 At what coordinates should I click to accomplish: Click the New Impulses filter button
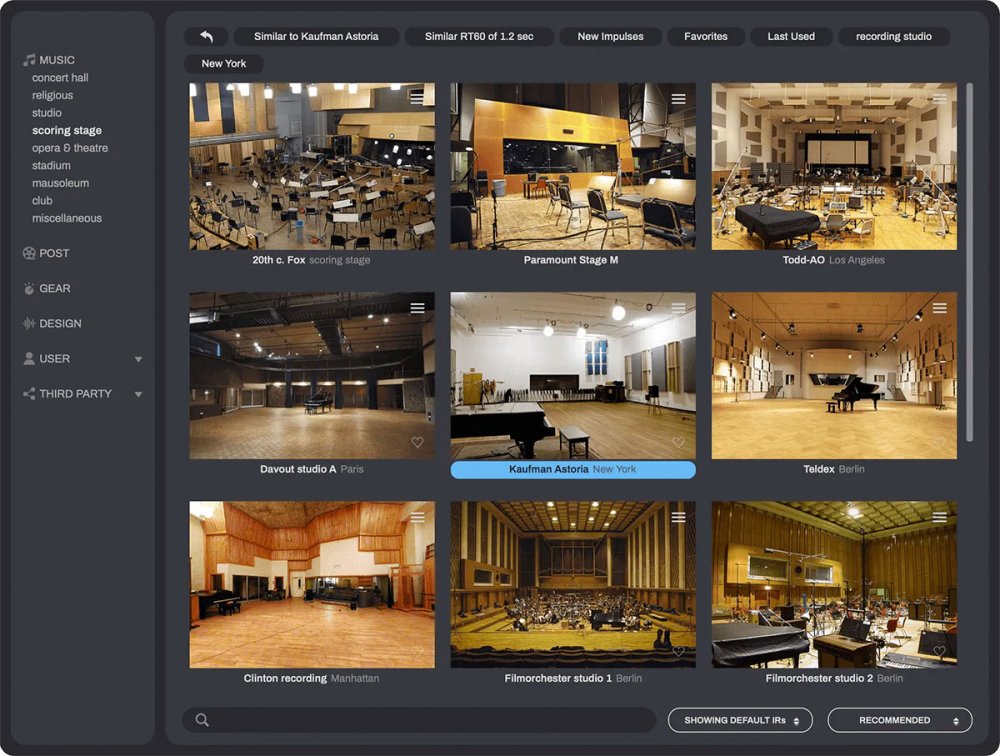click(x=610, y=36)
